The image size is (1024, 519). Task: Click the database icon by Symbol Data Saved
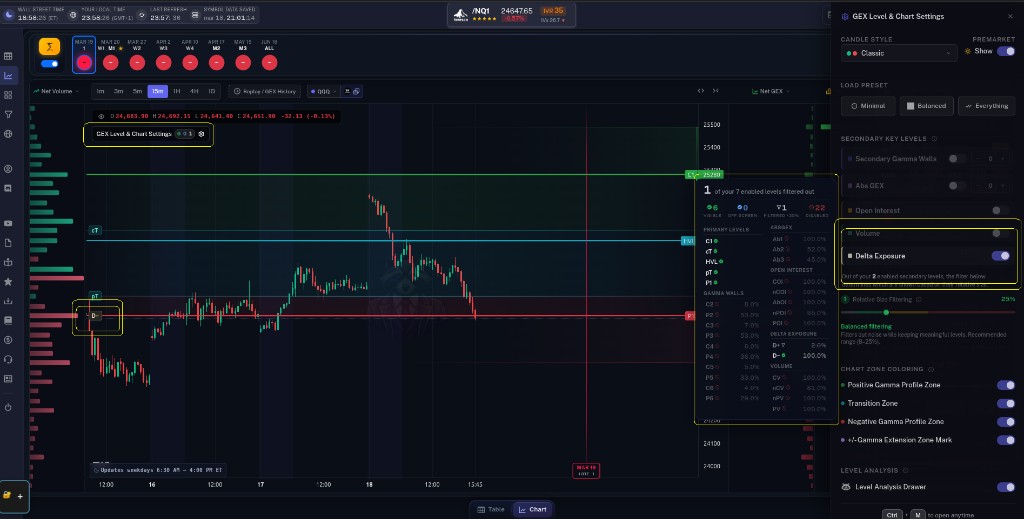tap(196, 14)
